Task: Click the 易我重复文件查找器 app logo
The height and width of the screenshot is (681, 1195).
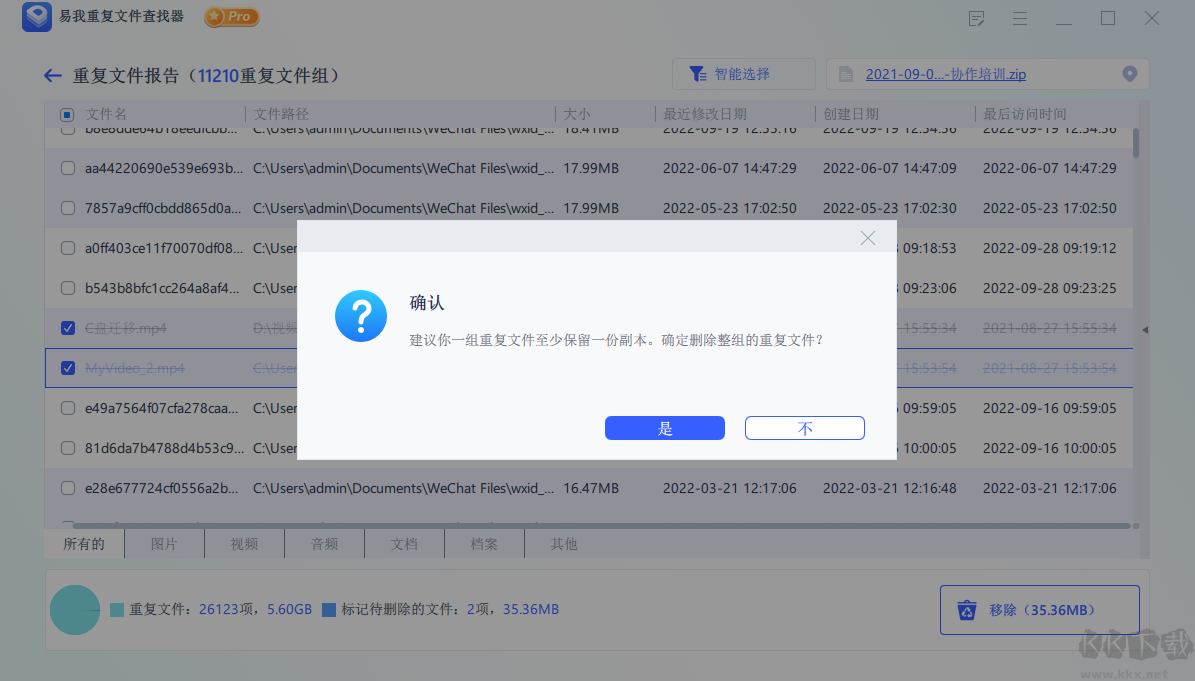Action: [37, 16]
